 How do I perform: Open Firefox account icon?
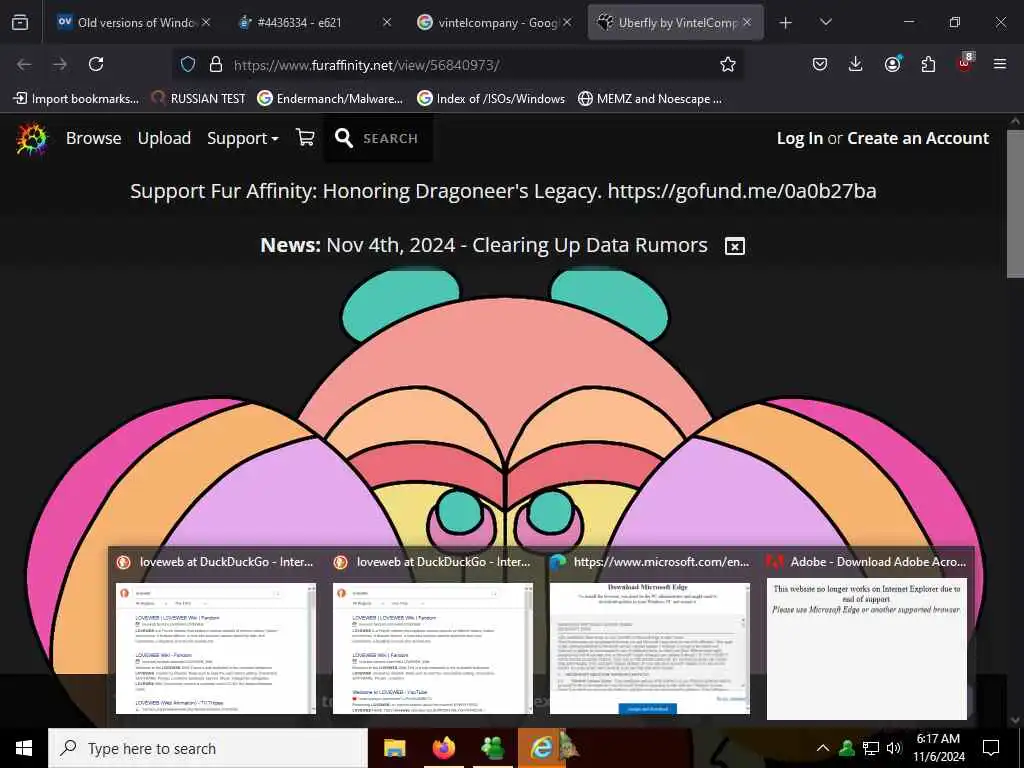tap(892, 64)
